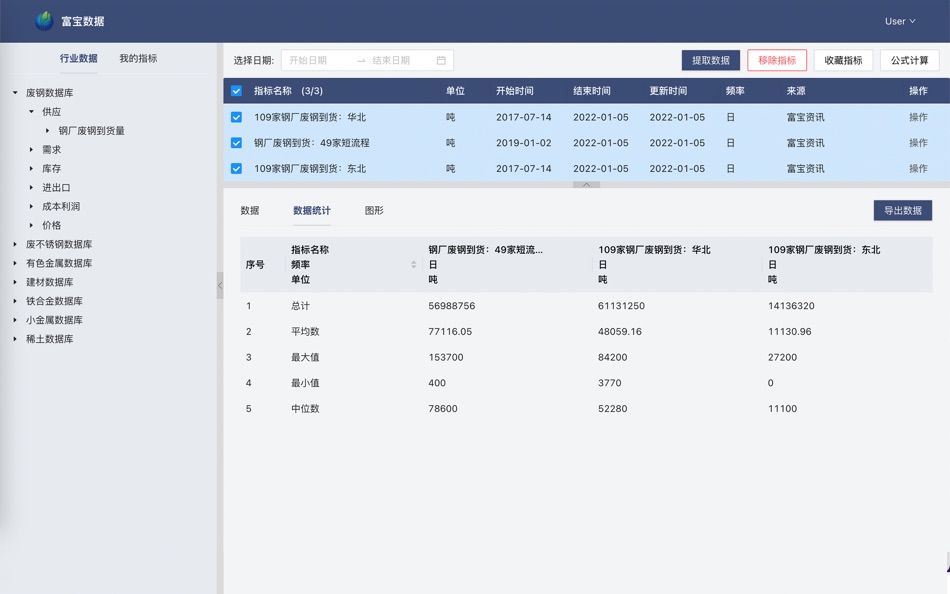The width and height of the screenshot is (950, 594).
Task: Click the 提取数据 button
Action: tap(711, 60)
